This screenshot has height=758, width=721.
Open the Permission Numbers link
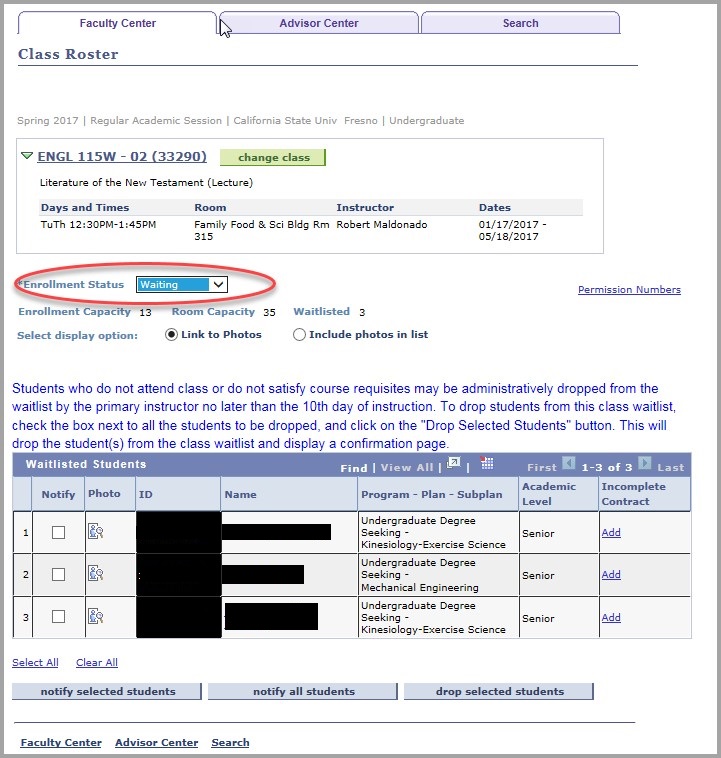pos(629,290)
